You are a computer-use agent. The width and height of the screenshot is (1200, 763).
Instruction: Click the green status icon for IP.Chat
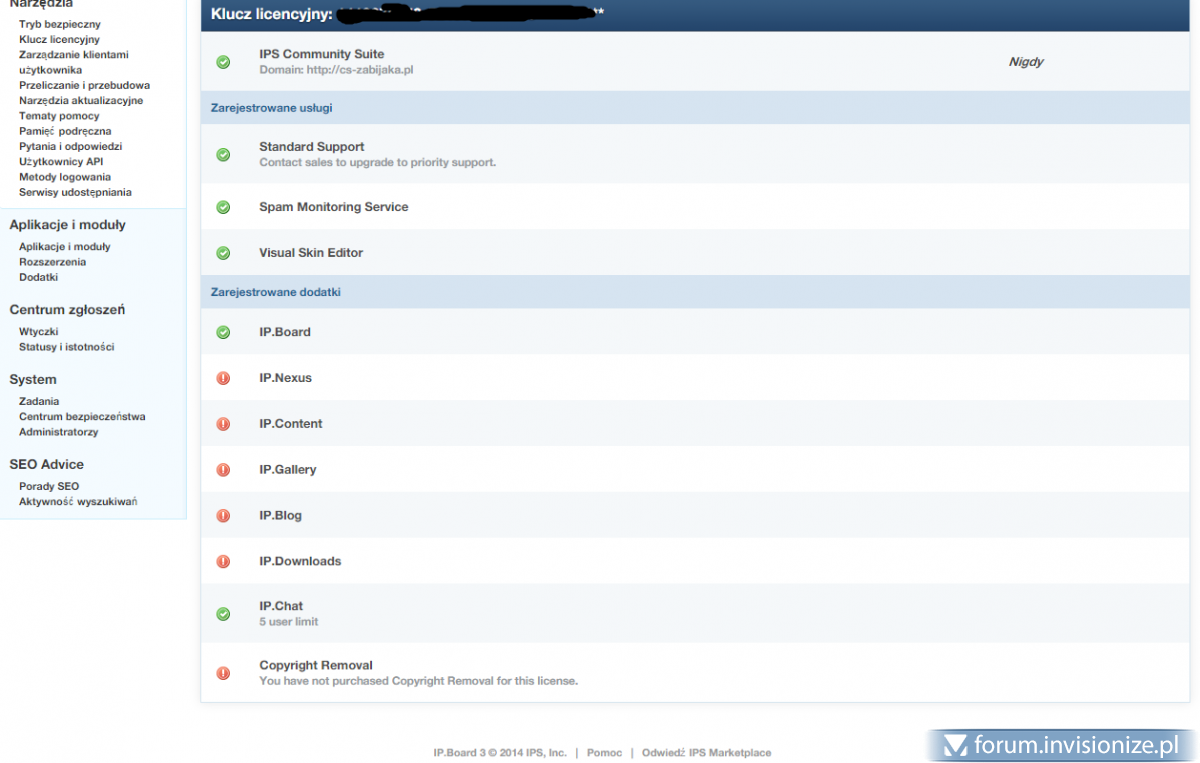(x=223, y=613)
